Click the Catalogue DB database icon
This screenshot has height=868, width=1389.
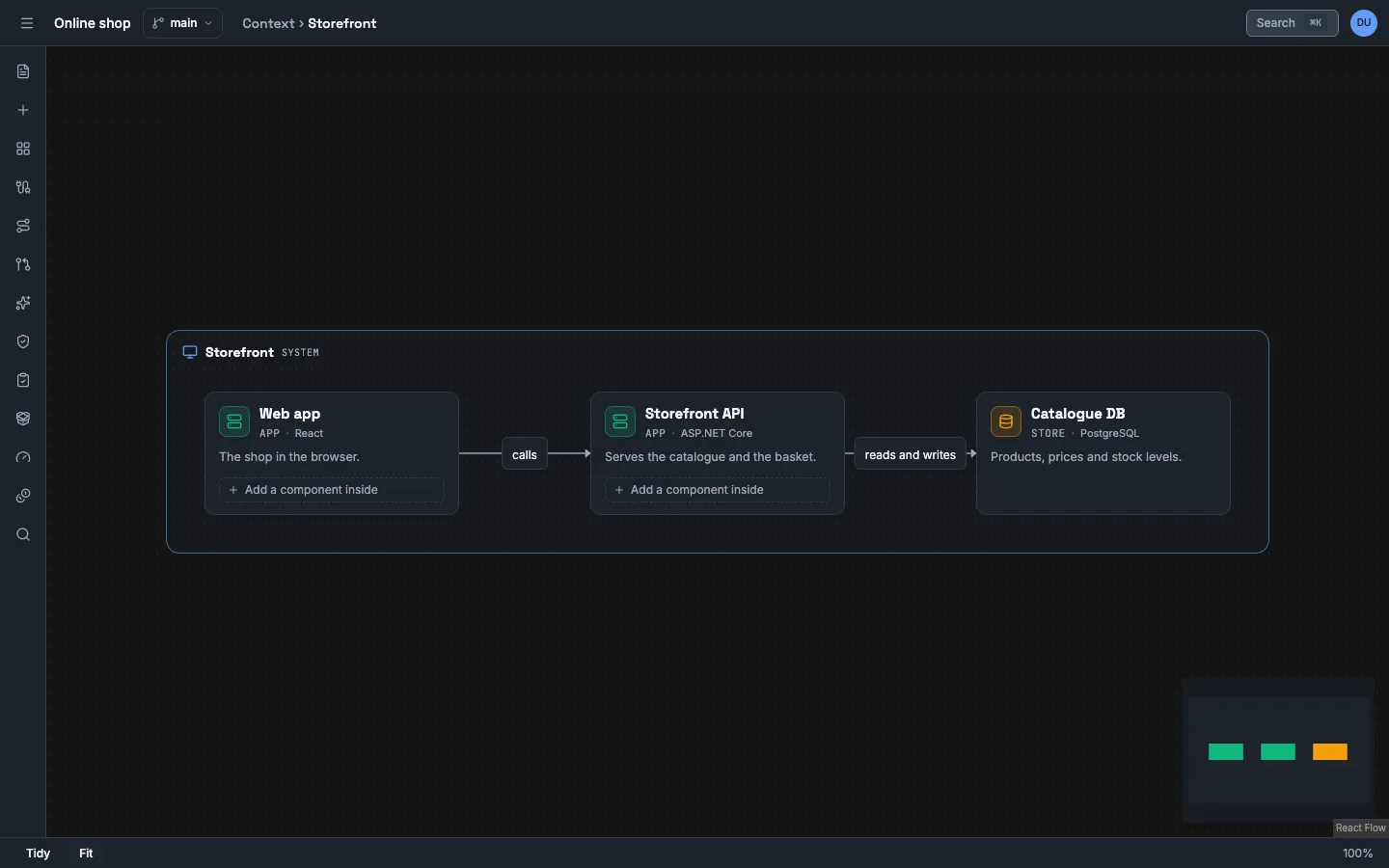coord(1006,421)
